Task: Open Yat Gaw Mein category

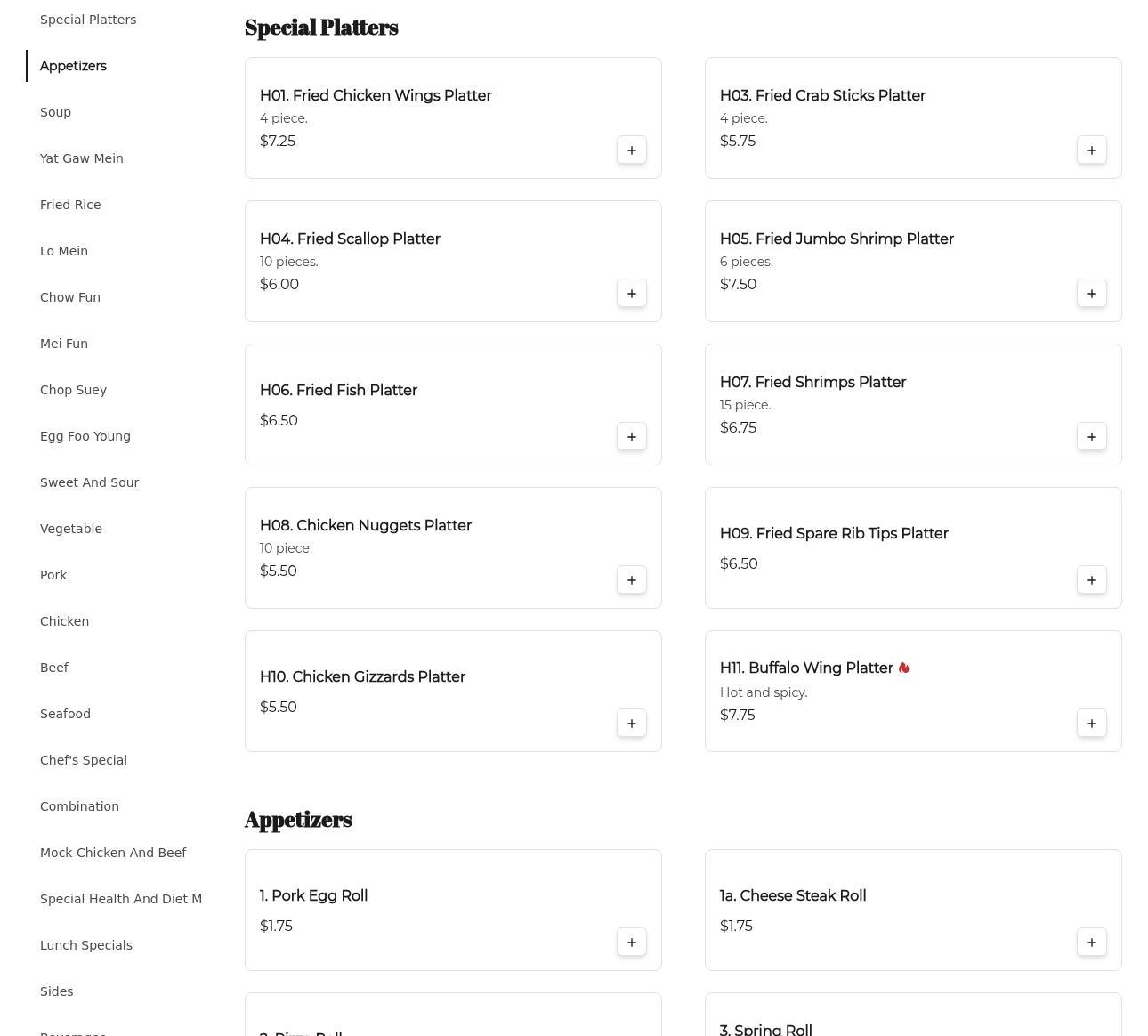Action: point(82,158)
